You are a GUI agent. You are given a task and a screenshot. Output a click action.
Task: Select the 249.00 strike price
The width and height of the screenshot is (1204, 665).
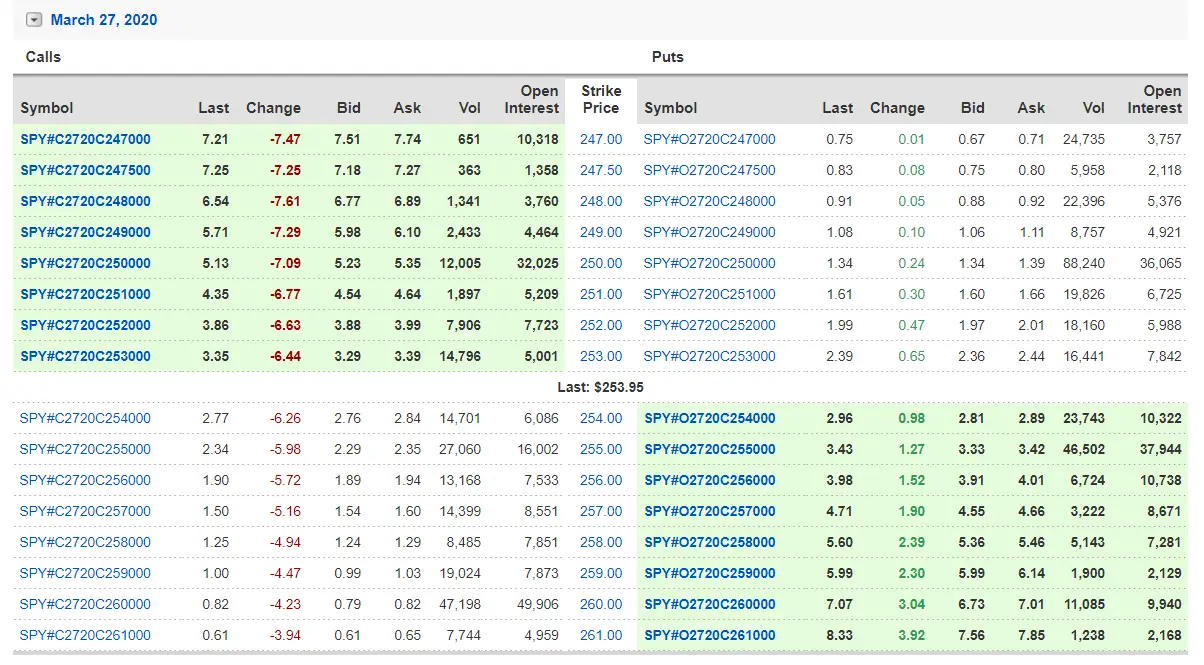(601, 232)
